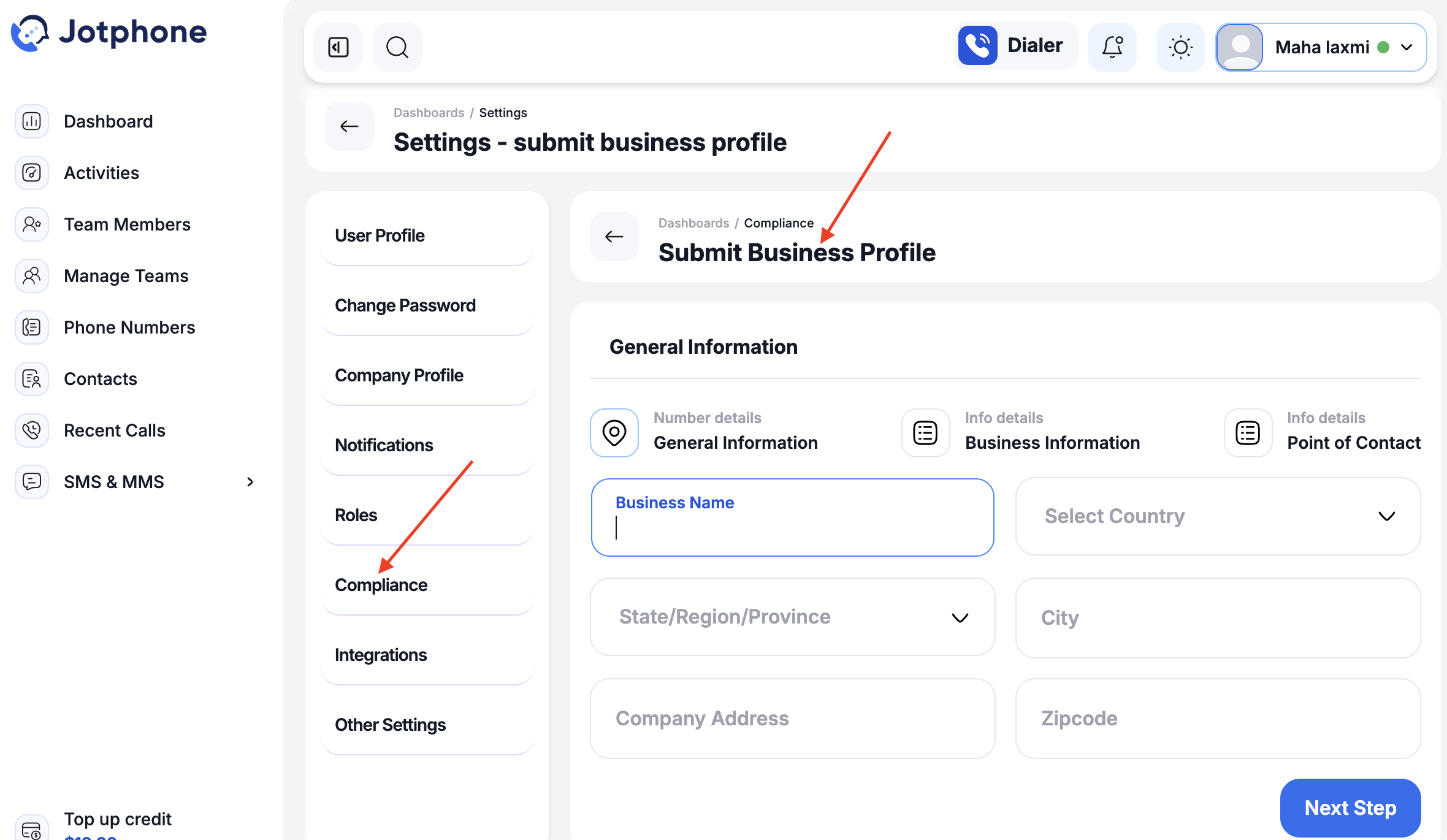Click the Jotphone logo
Screen dimensions: 1447x840
click(x=109, y=33)
